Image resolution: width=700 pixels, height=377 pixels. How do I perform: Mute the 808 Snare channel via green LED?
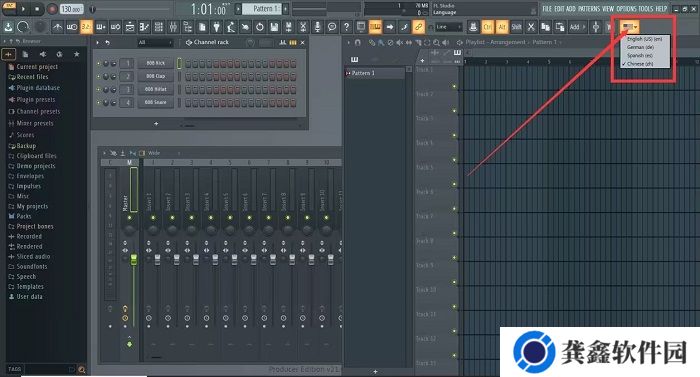pyautogui.click(x=98, y=103)
